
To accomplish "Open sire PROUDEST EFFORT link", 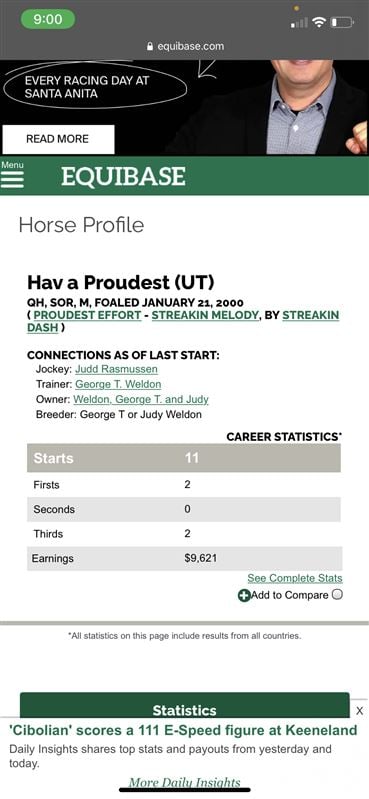I will (x=87, y=315).
